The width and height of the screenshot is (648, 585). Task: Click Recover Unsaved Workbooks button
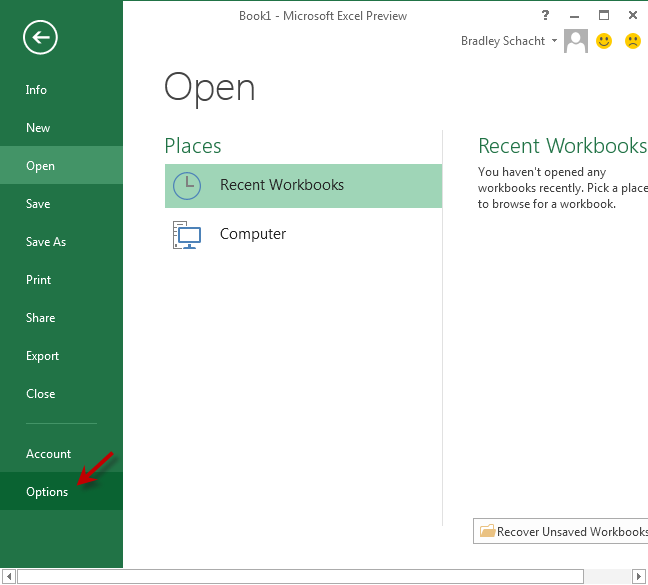(560, 531)
